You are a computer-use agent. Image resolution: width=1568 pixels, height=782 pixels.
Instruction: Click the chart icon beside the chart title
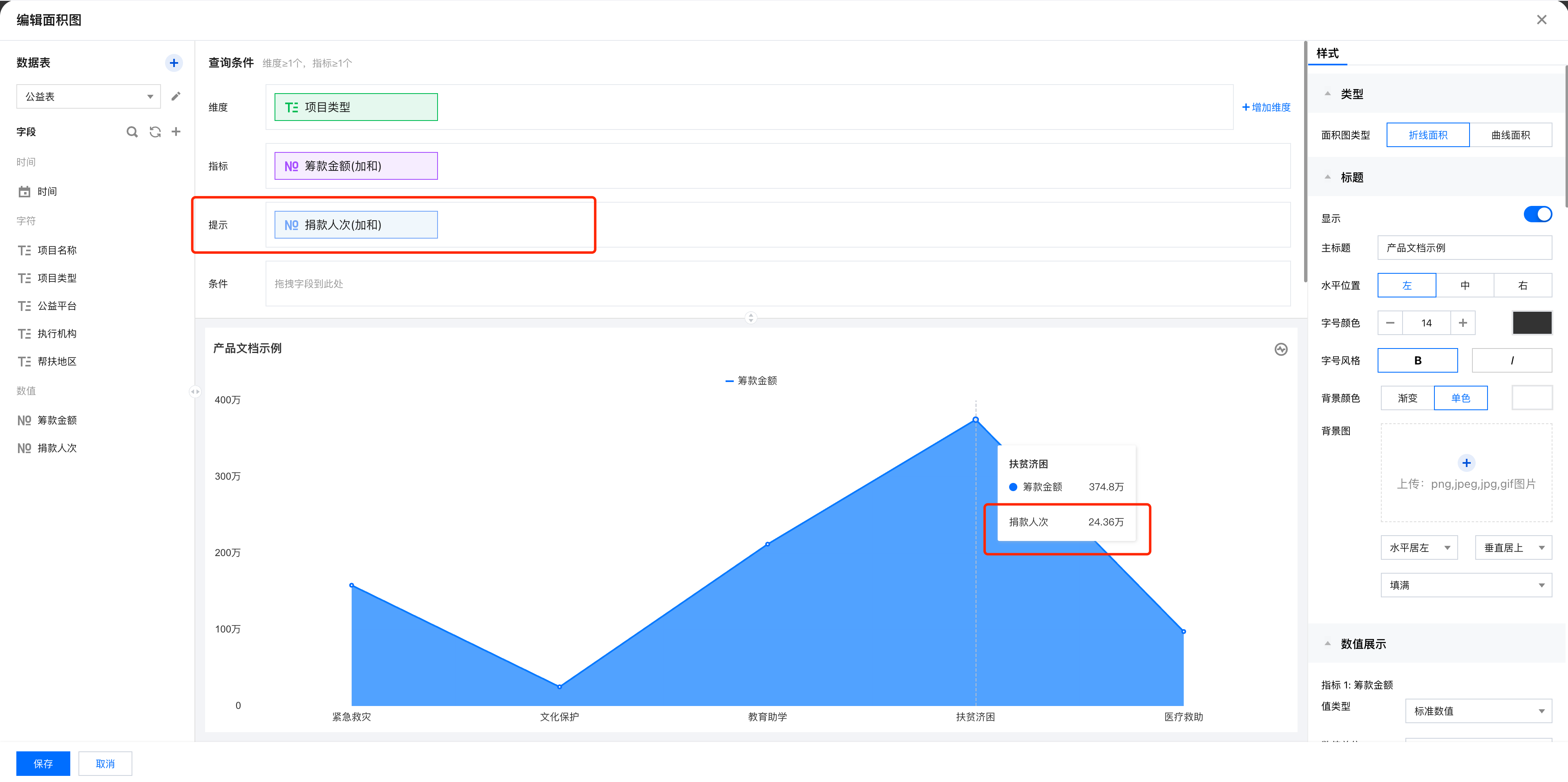(x=1281, y=349)
